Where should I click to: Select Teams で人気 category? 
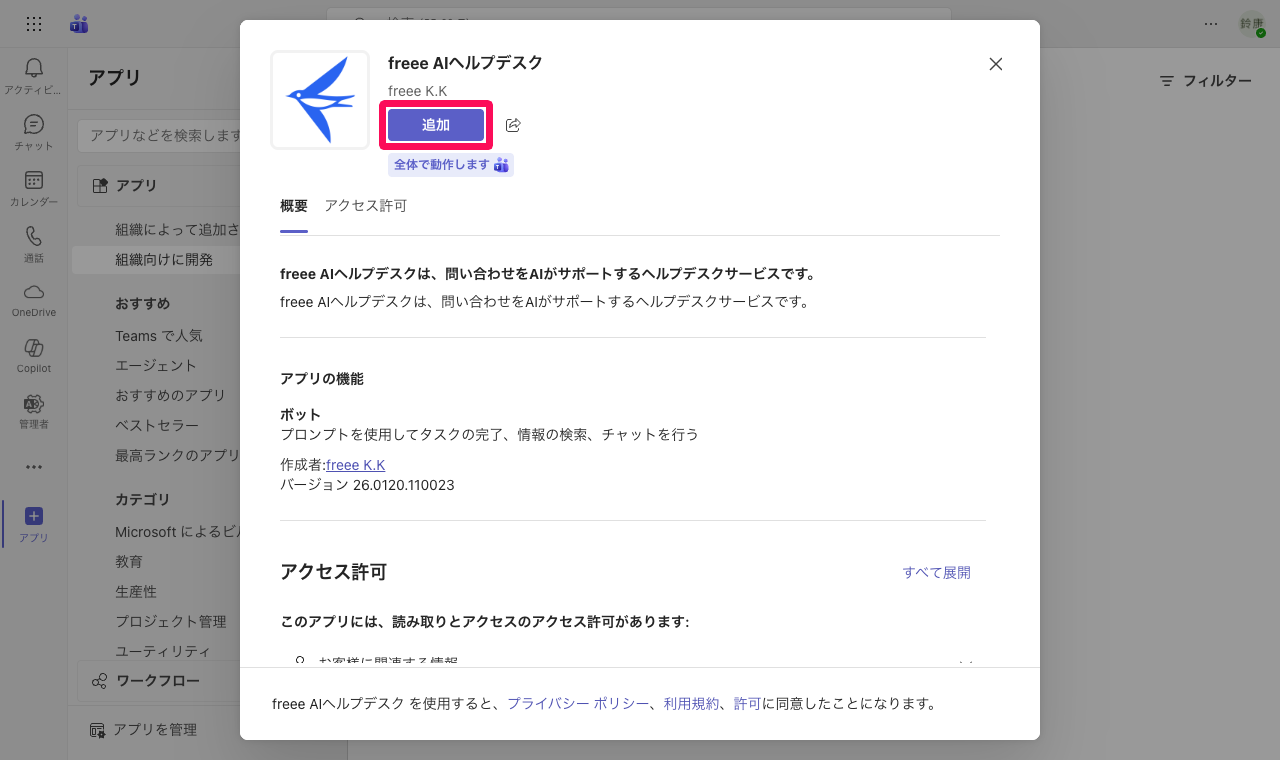[x=159, y=336]
